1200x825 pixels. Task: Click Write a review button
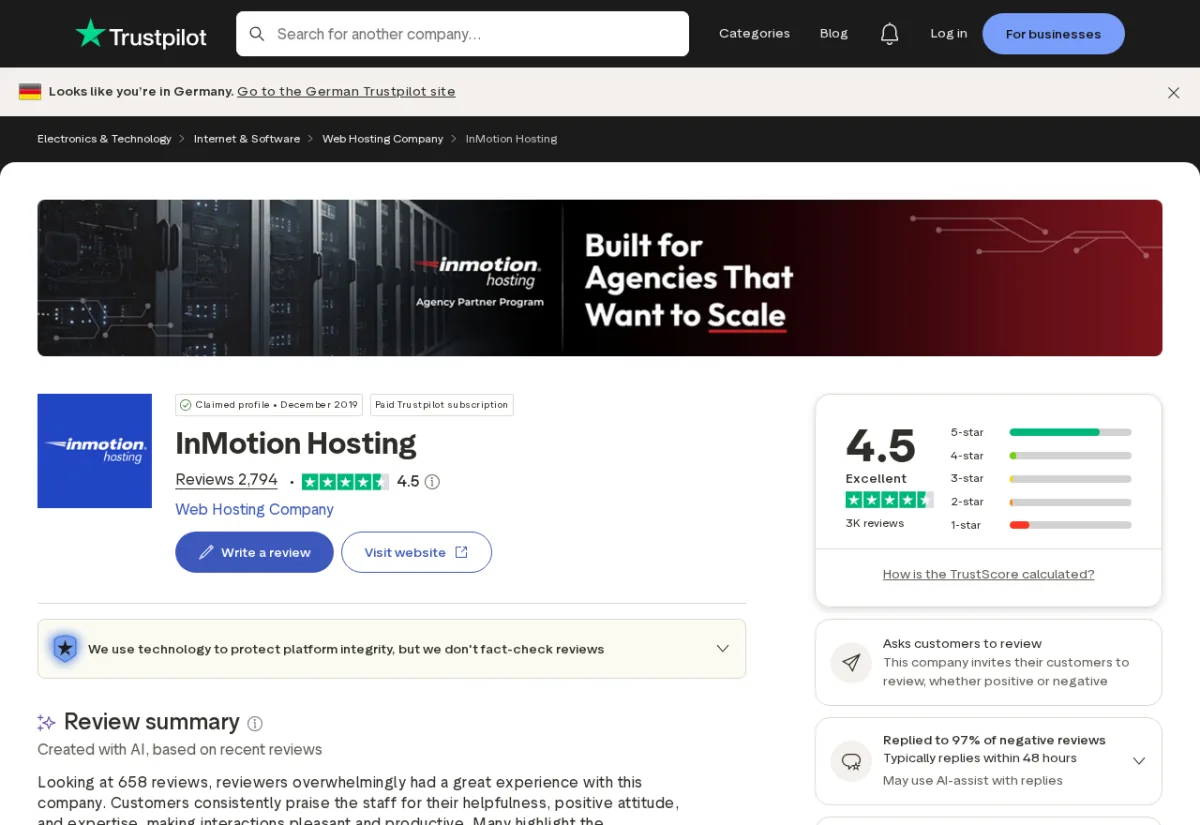(x=254, y=552)
